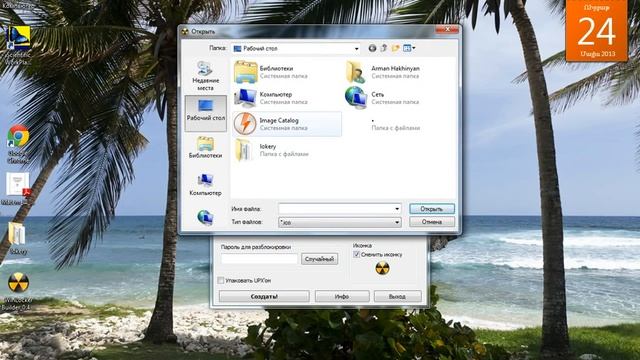Click the 'Папка с файлами' unnamed folder entry

[x=395, y=124]
